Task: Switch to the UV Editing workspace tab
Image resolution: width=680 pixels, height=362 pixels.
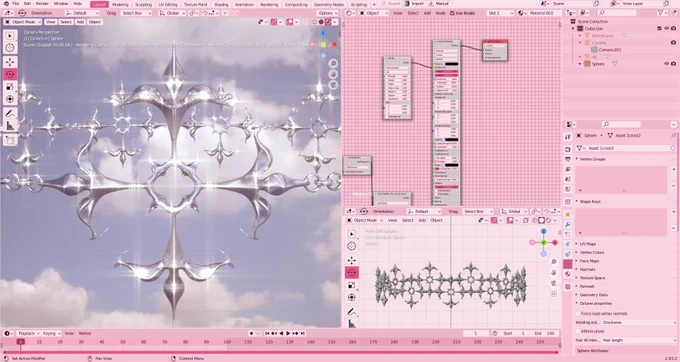Action: 167,4
